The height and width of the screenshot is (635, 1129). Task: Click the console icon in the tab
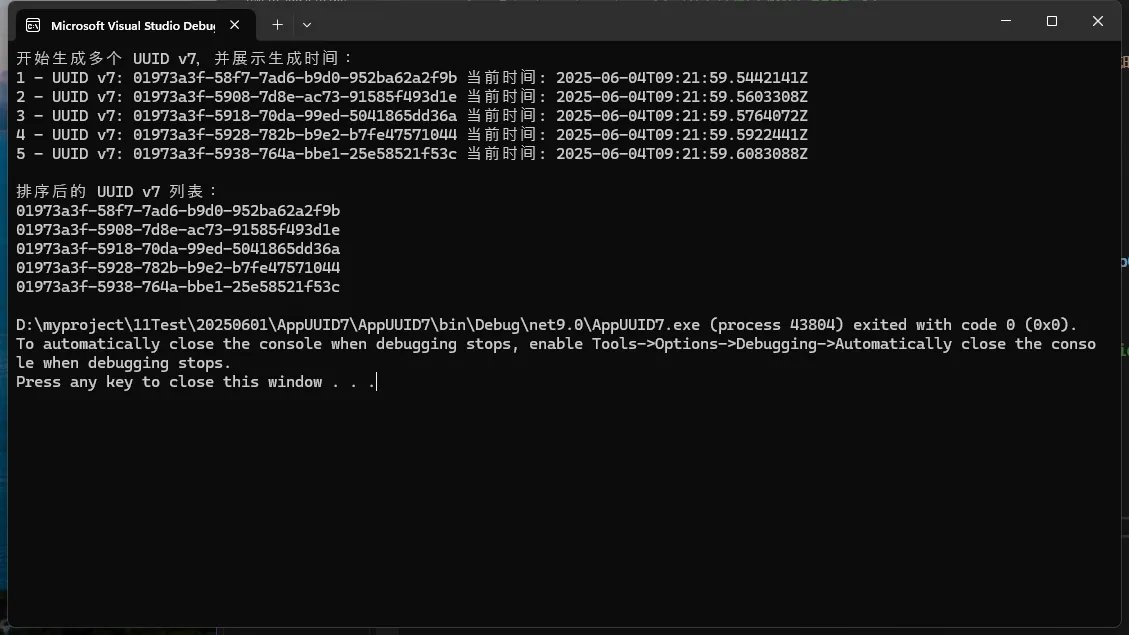[x=33, y=25]
